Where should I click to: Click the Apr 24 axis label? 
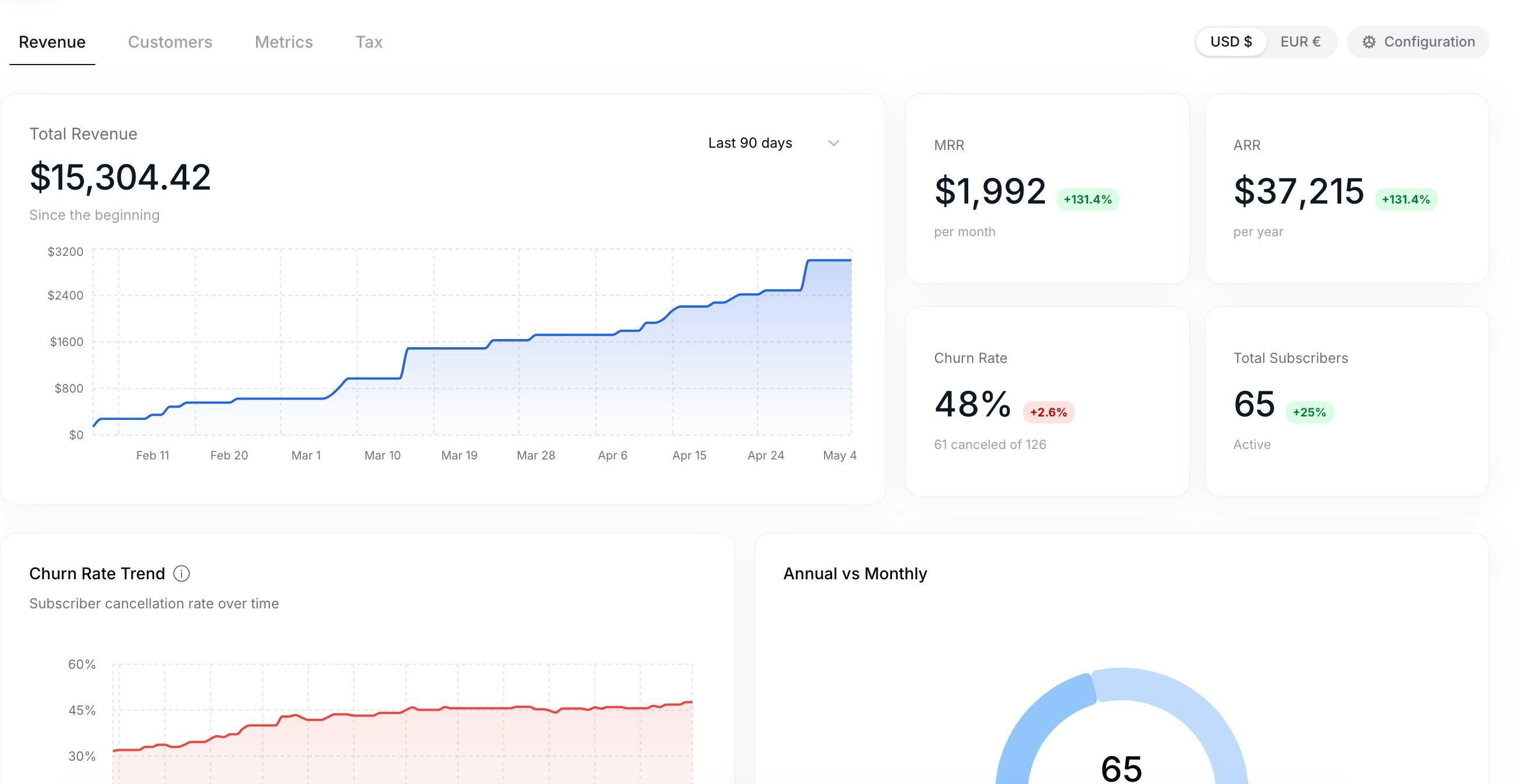coord(766,455)
